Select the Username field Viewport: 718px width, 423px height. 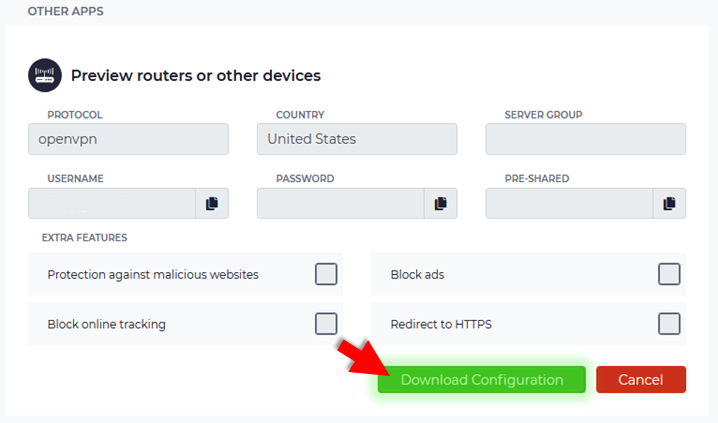[x=112, y=203]
